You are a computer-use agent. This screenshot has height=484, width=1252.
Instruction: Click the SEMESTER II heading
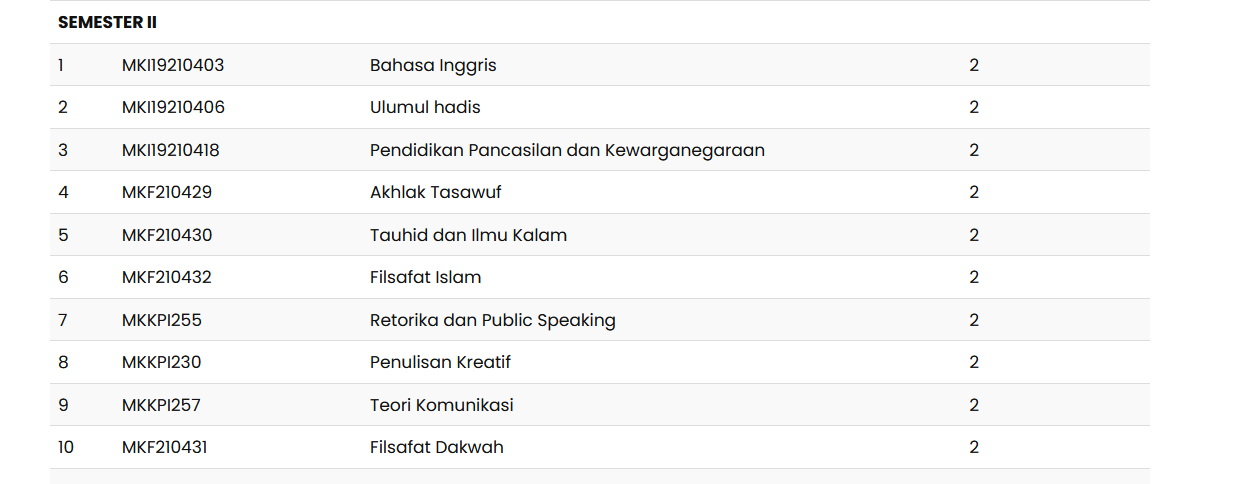tap(107, 22)
